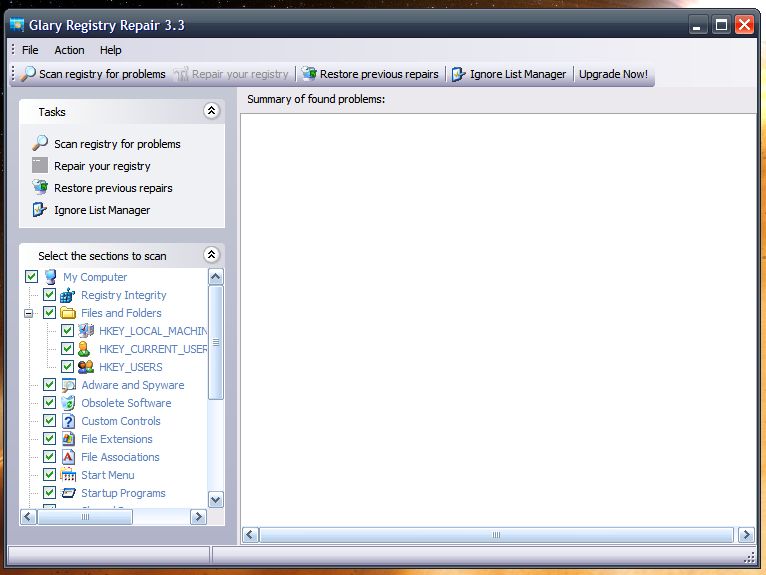
Task: Click the Adware and Spyware icon
Action: tap(68, 385)
